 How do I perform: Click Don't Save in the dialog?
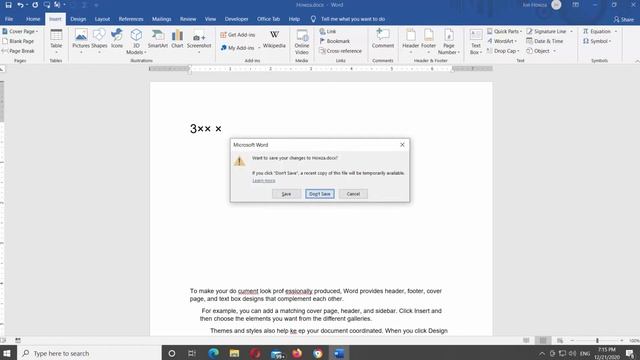[320, 194]
